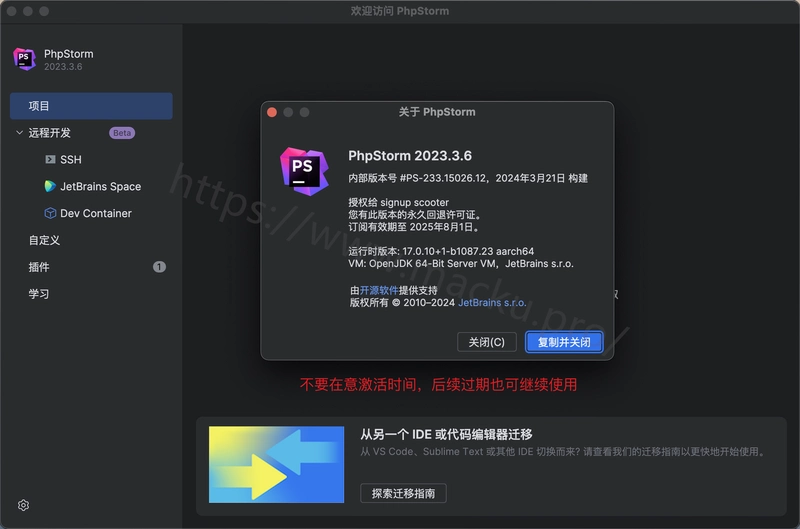Click the VM: OpenJDK 64-Bit Server VM line
800x529 pixels.
461,264
